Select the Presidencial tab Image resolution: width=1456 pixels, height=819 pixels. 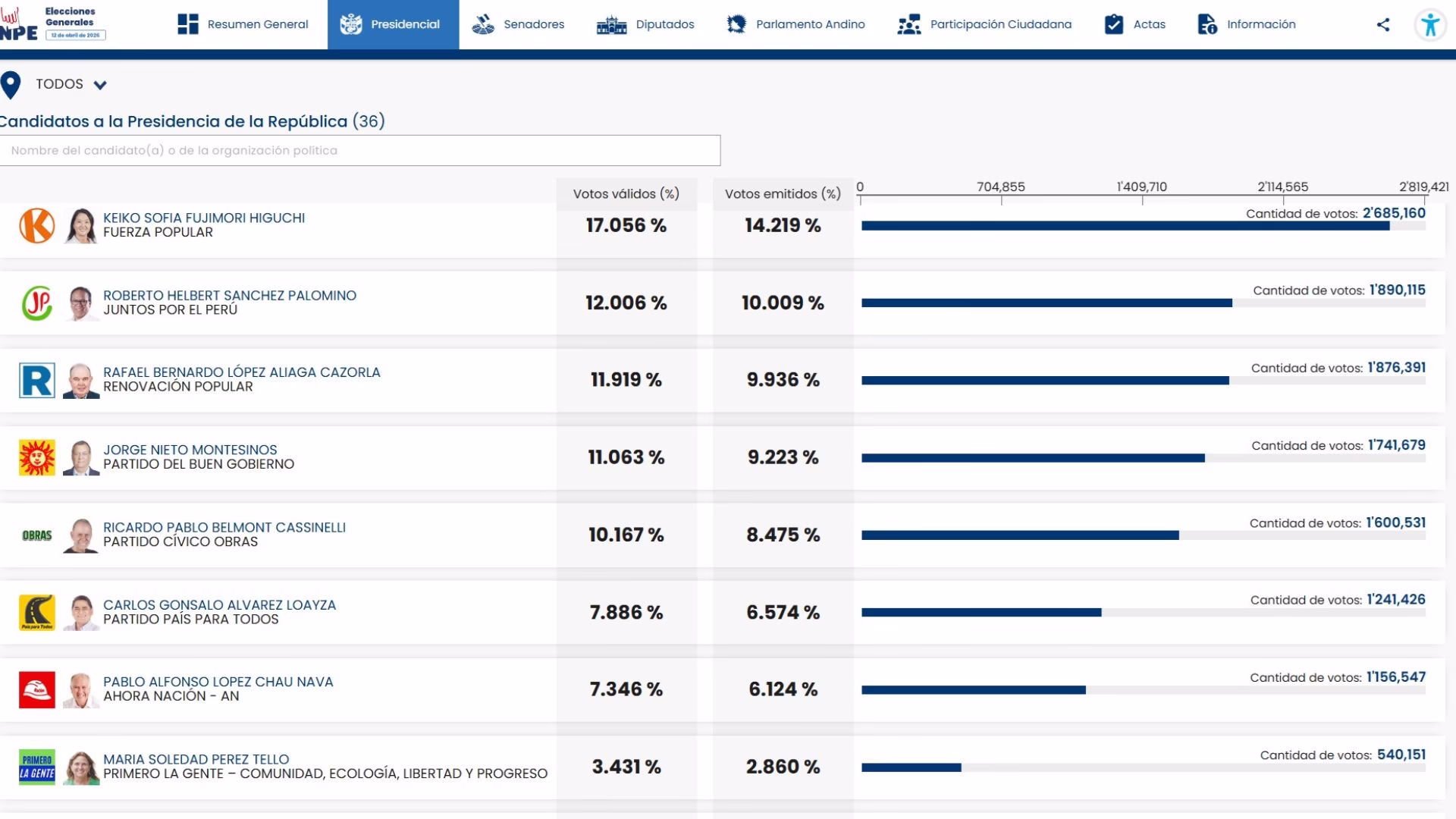click(393, 24)
